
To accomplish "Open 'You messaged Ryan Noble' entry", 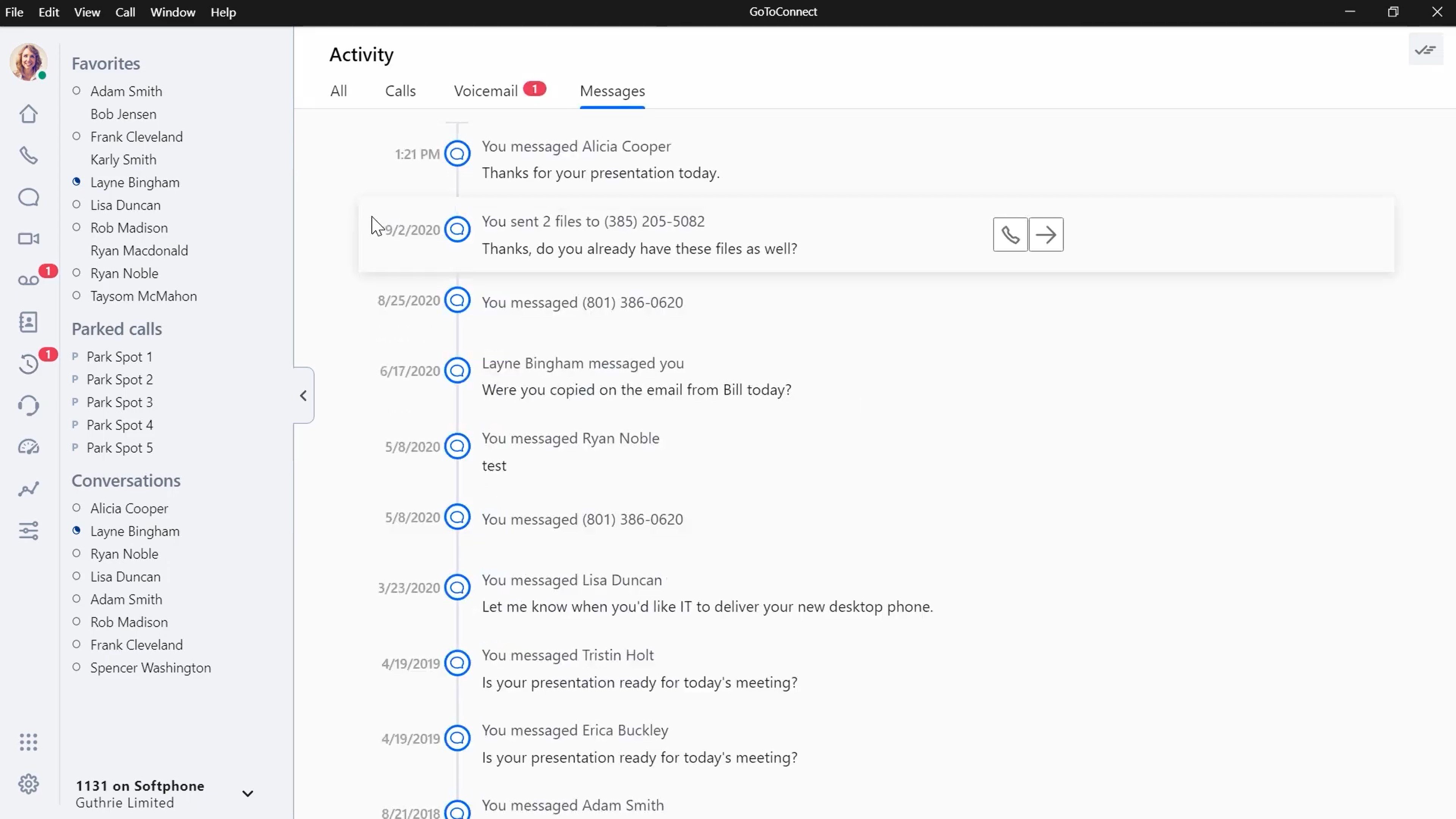I will click(570, 439).
